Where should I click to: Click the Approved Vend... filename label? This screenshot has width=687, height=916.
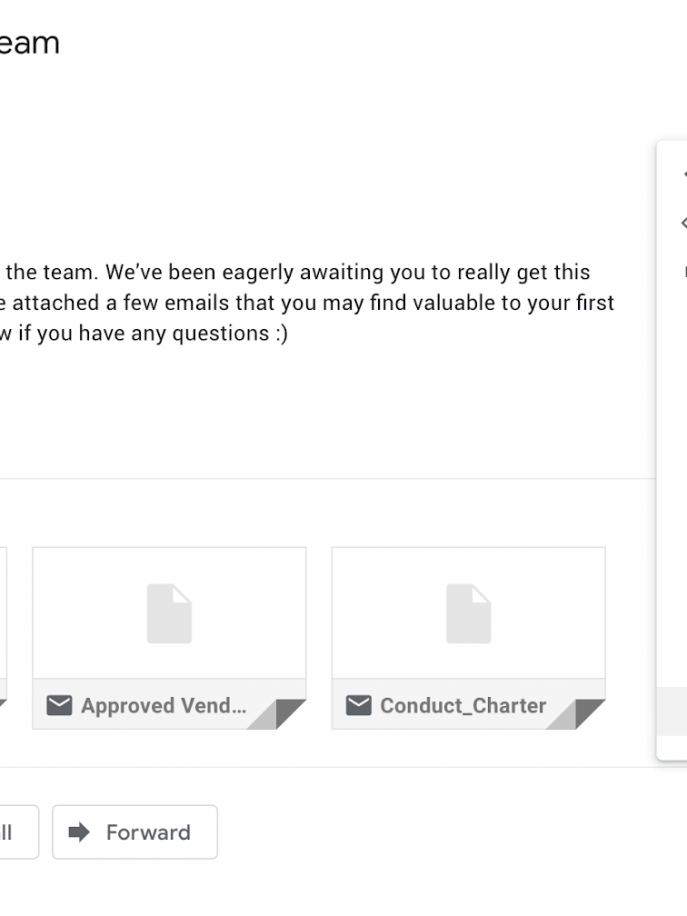(x=163, y=706)
